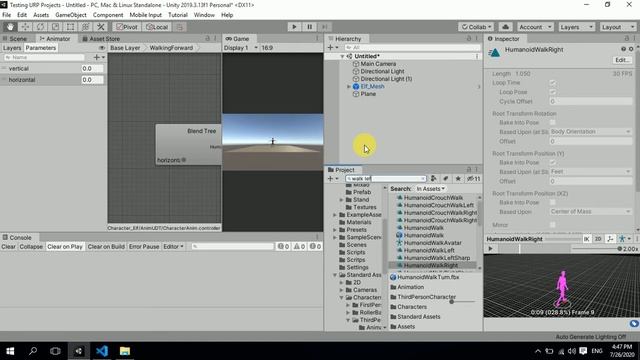Click the favorites star in Project panel
This screenshot has width=640, height=360.
[458, 179]
